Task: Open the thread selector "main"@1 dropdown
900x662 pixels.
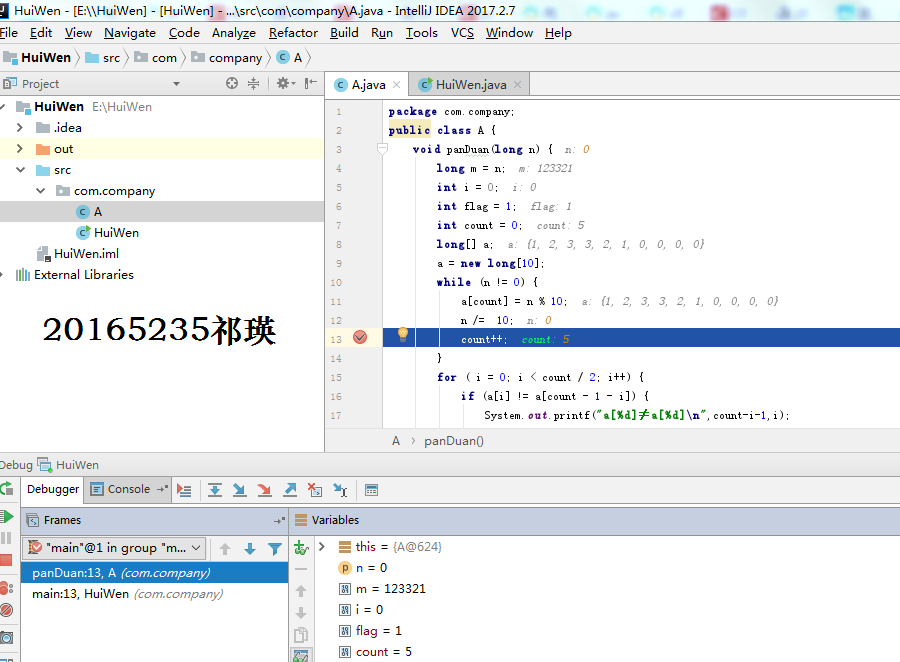Action: coord(114,548)
